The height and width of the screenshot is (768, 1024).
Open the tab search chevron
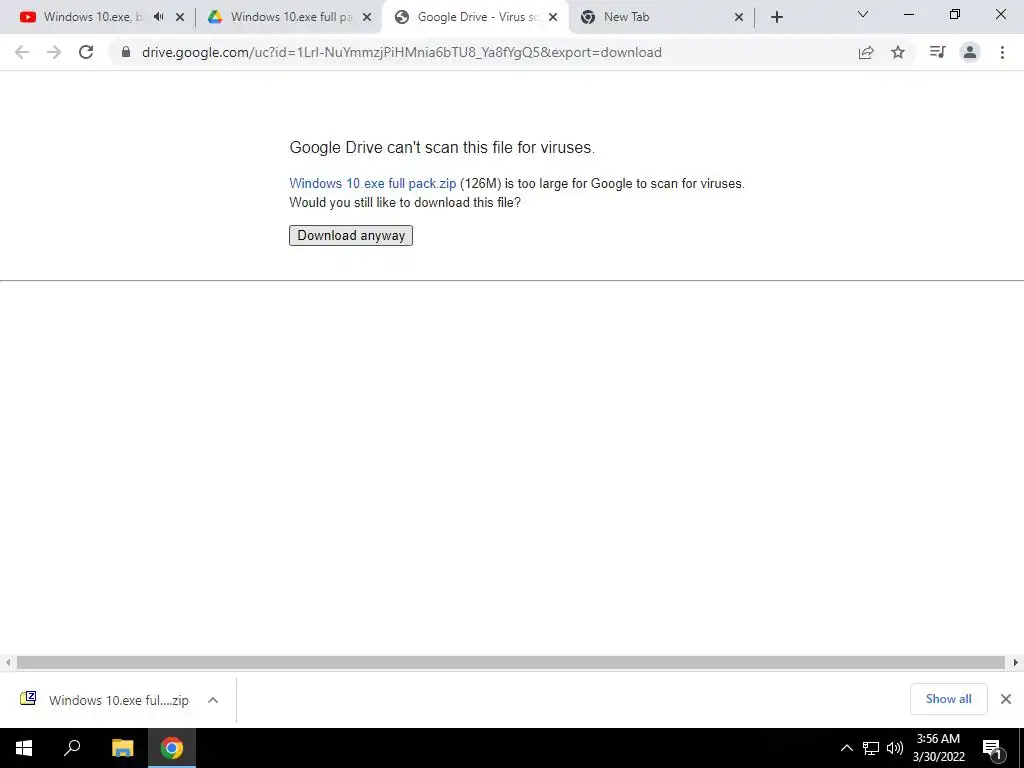pos(863,14)
